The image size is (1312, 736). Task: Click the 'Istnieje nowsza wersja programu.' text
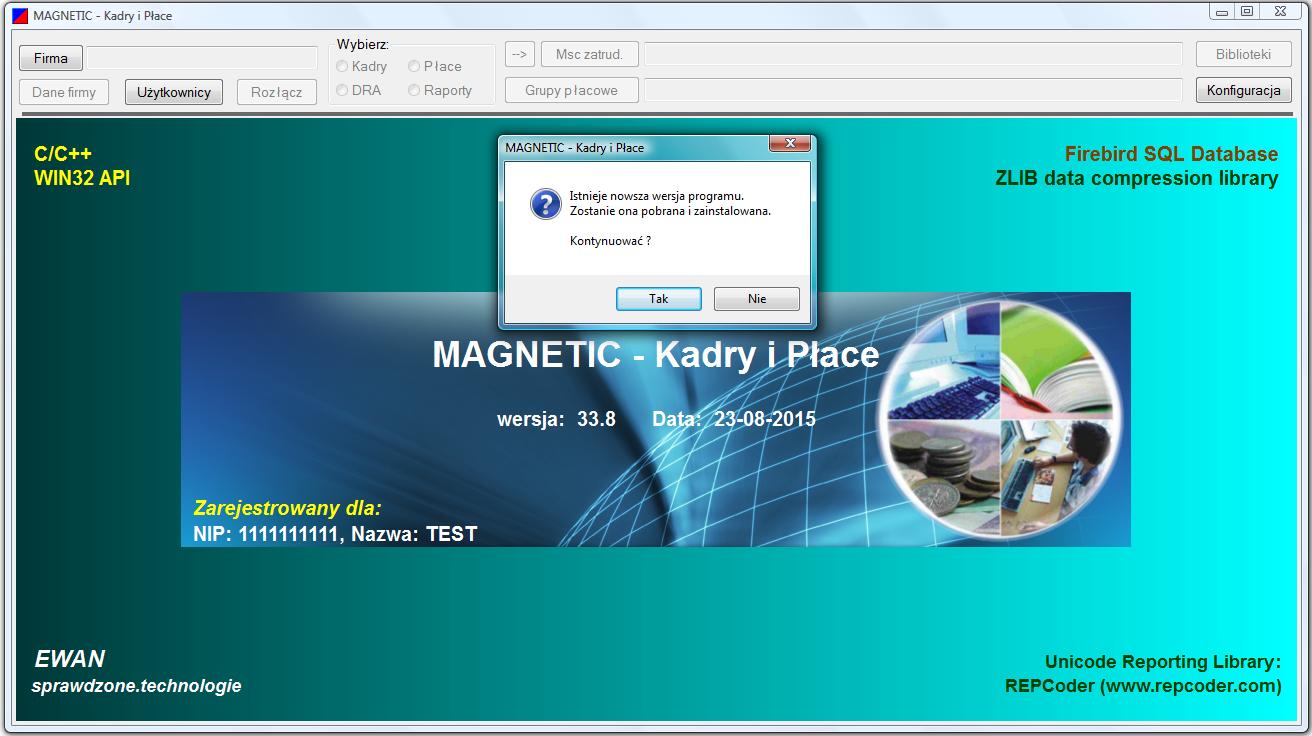click(657, 196)
